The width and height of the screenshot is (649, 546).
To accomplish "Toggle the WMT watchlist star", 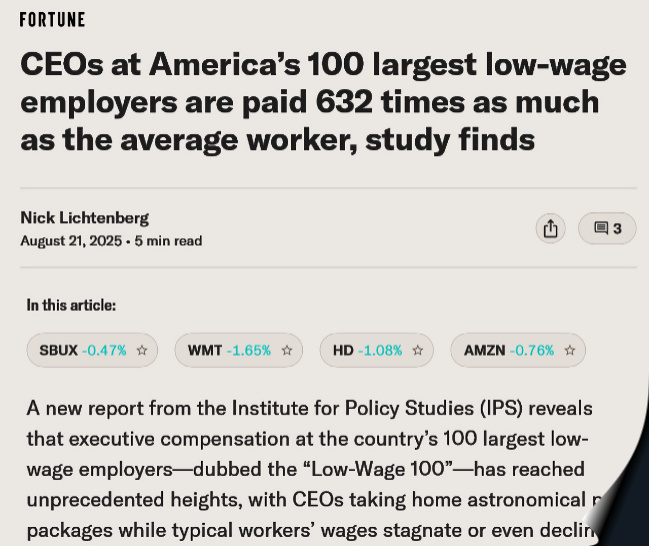I will pyautogui.click(x=287, y=351).
